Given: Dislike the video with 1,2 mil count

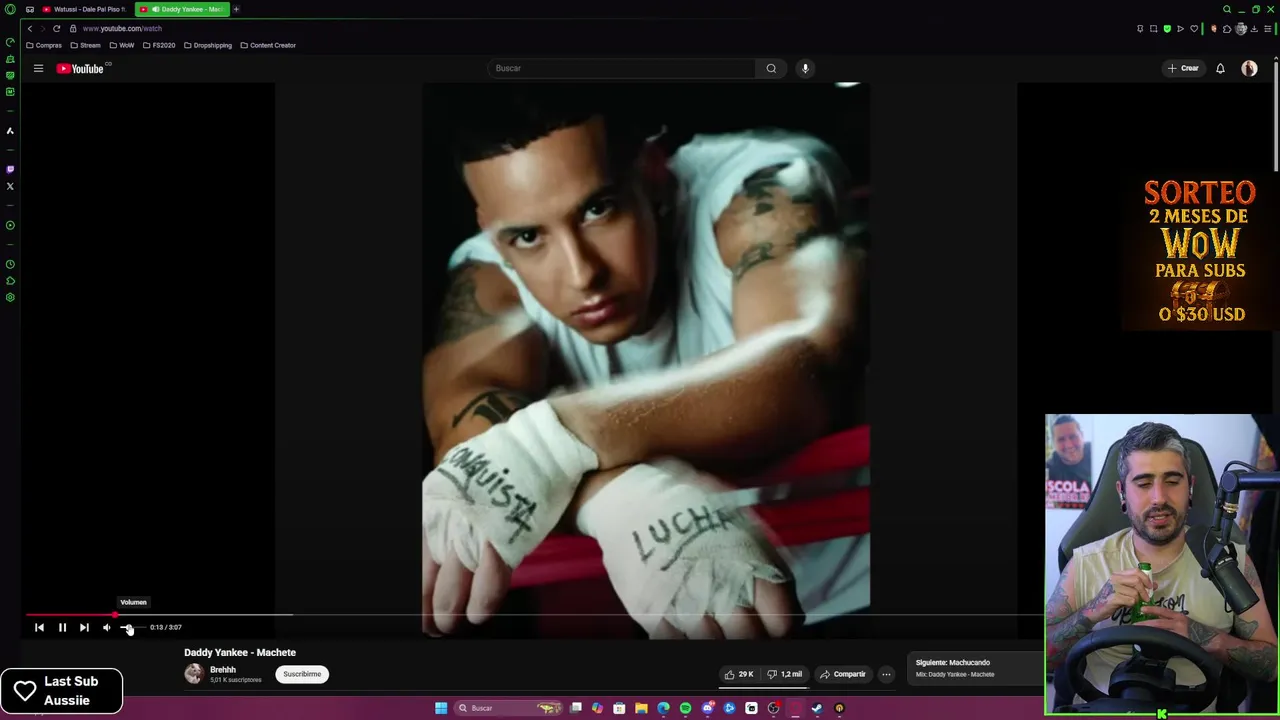Looking at the screenshot, I should [785, 674].
